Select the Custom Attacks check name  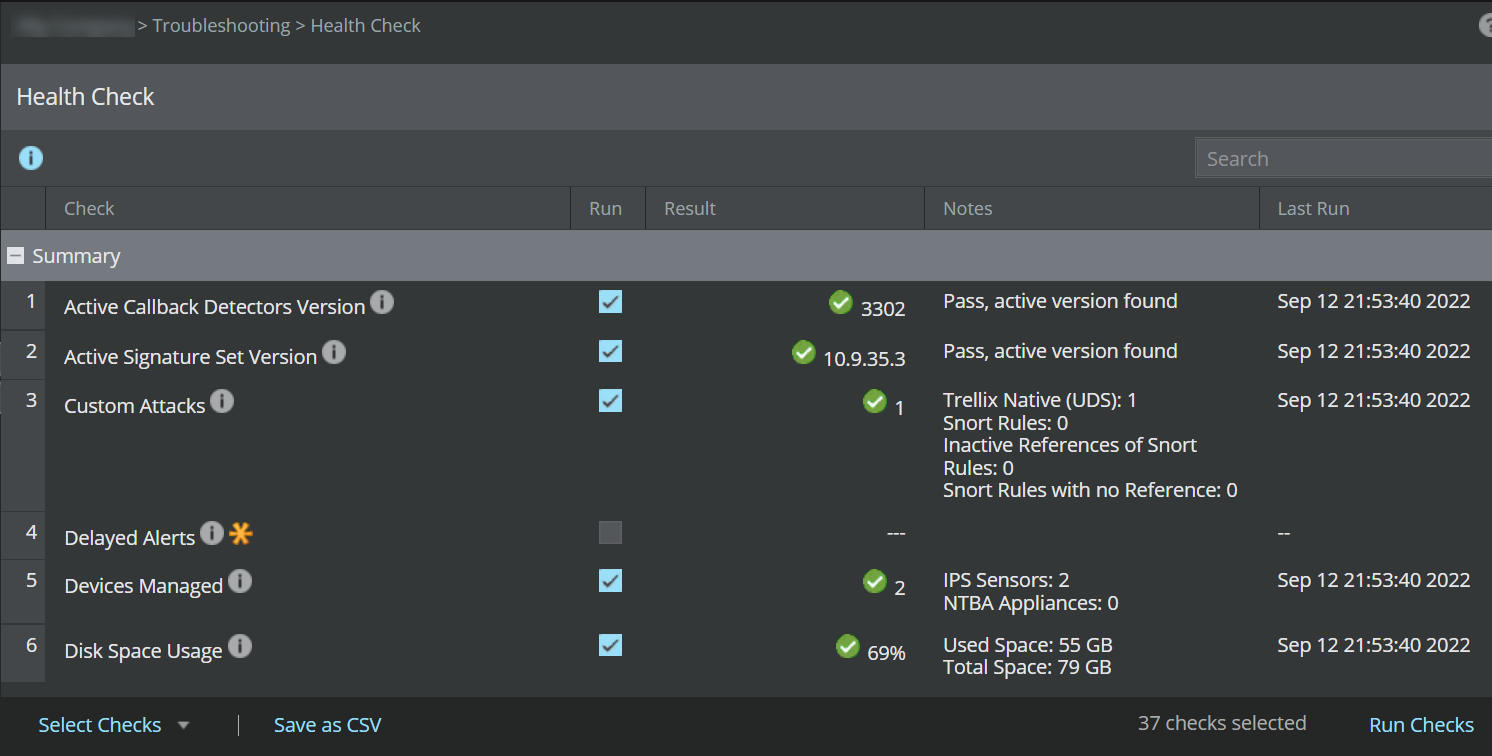[134, 406]
